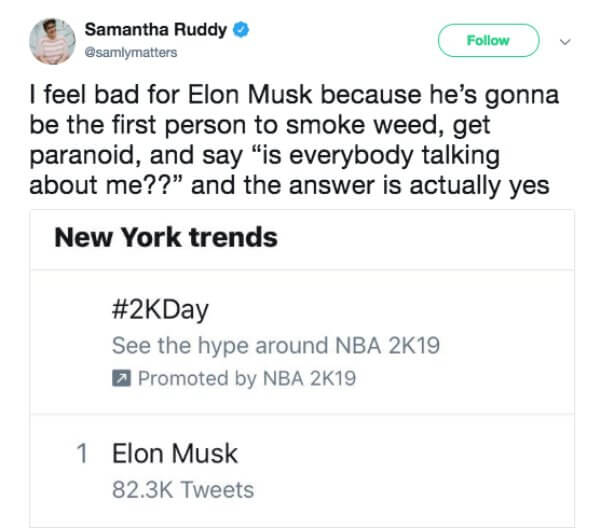Click "See the hype around NBA 2K19"
Viewport: 600px width, 528px height.
(276, 346)
